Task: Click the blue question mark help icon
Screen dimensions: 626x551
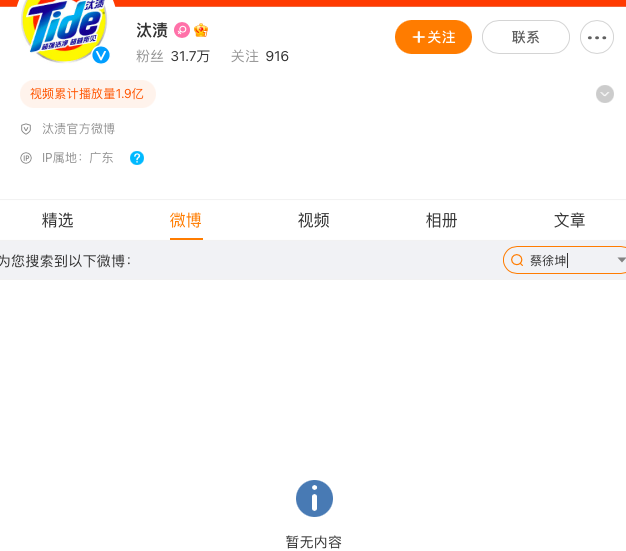Action: 137,158
